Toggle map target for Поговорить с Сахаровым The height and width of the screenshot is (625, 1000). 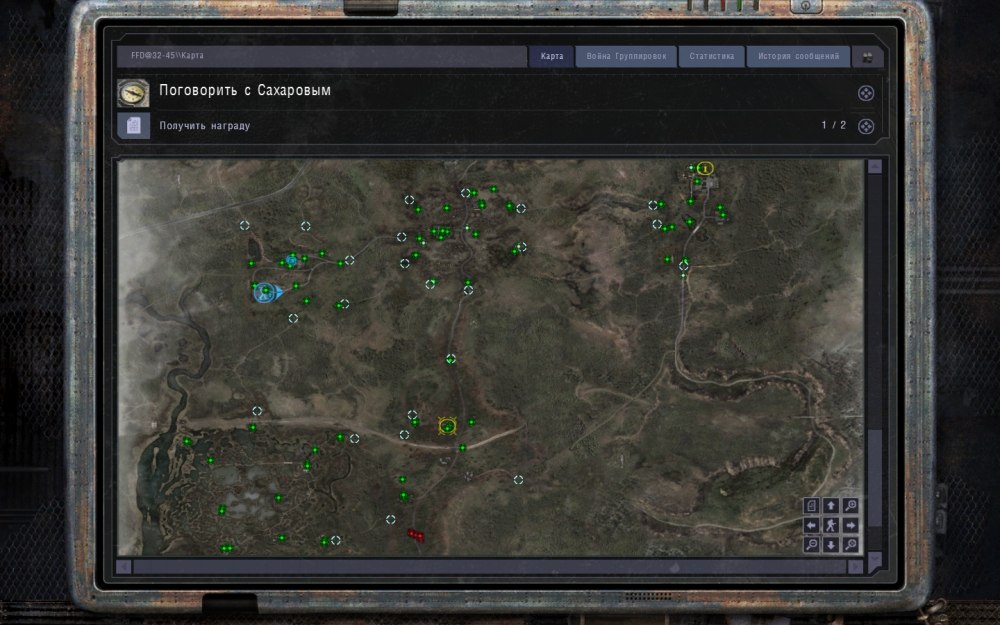pos(866,93)
